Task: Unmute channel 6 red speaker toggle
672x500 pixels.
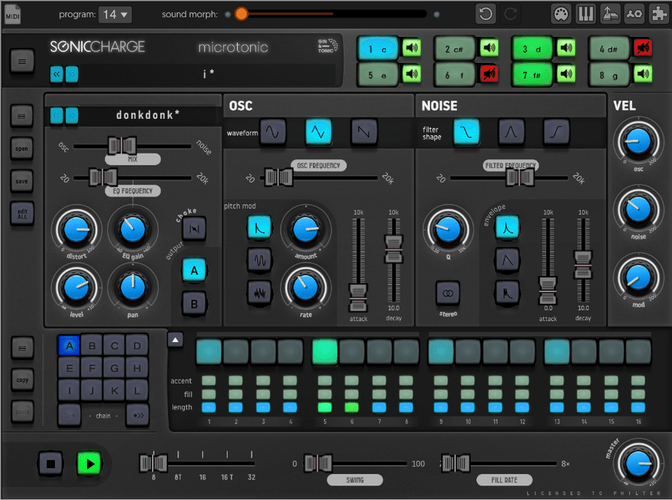Action: (489, 74)
